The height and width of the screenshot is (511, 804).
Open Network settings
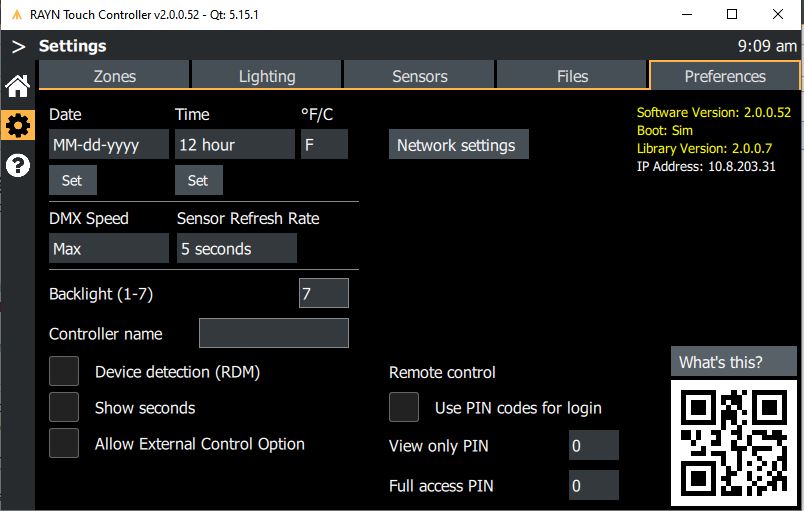(458, 145)
